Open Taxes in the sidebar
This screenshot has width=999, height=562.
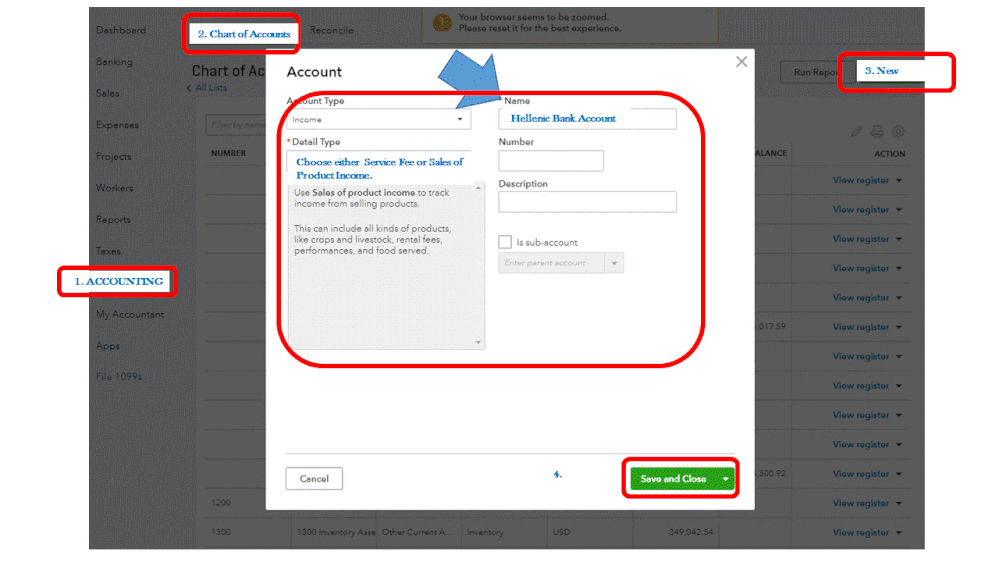[x=108, y=251]
